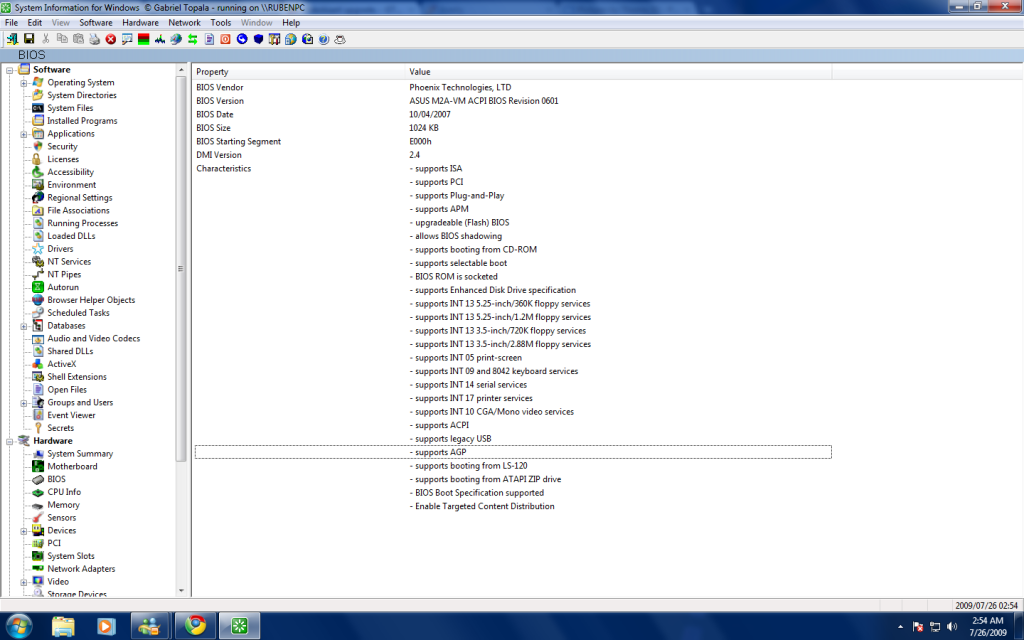Image resolution: width=1024 pixels, height=640 pixels.
Task: Click the dark blue cube toolbar icon
Action: click(258, 39)
